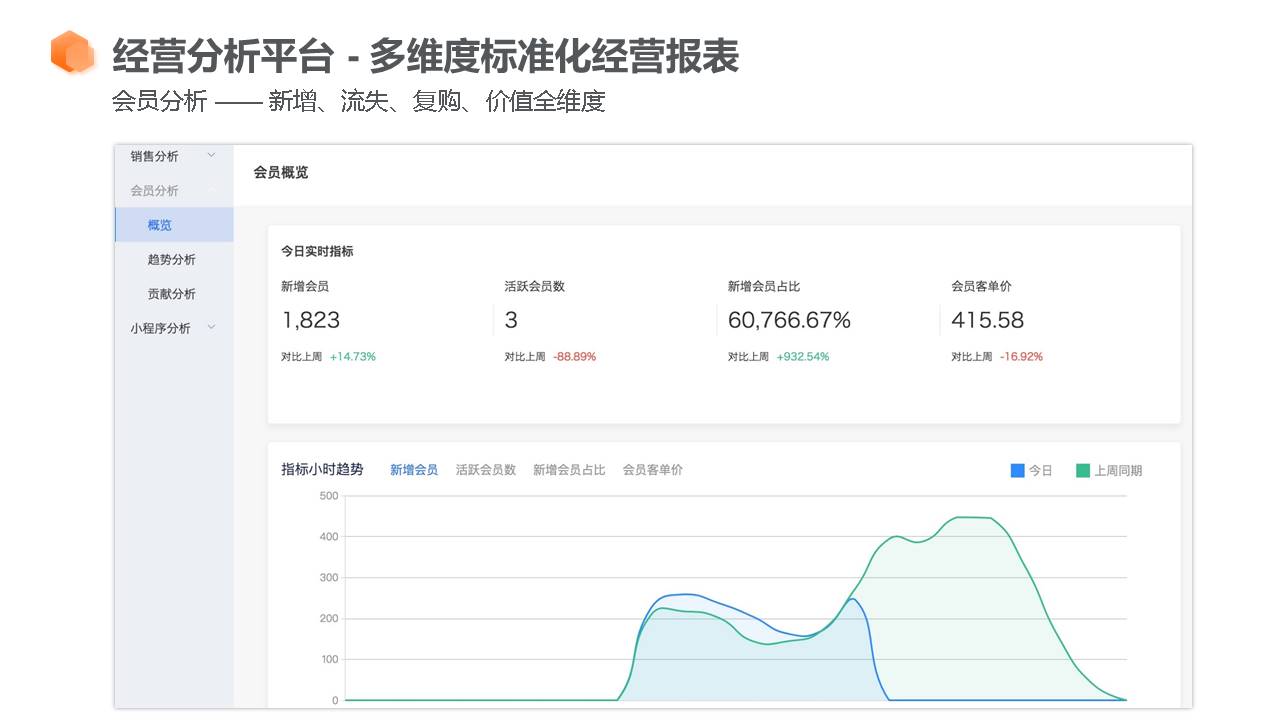Click the 会员概览 page heading
The height and width of the screenshot is (720, 1280).
[x=281, y=173]
